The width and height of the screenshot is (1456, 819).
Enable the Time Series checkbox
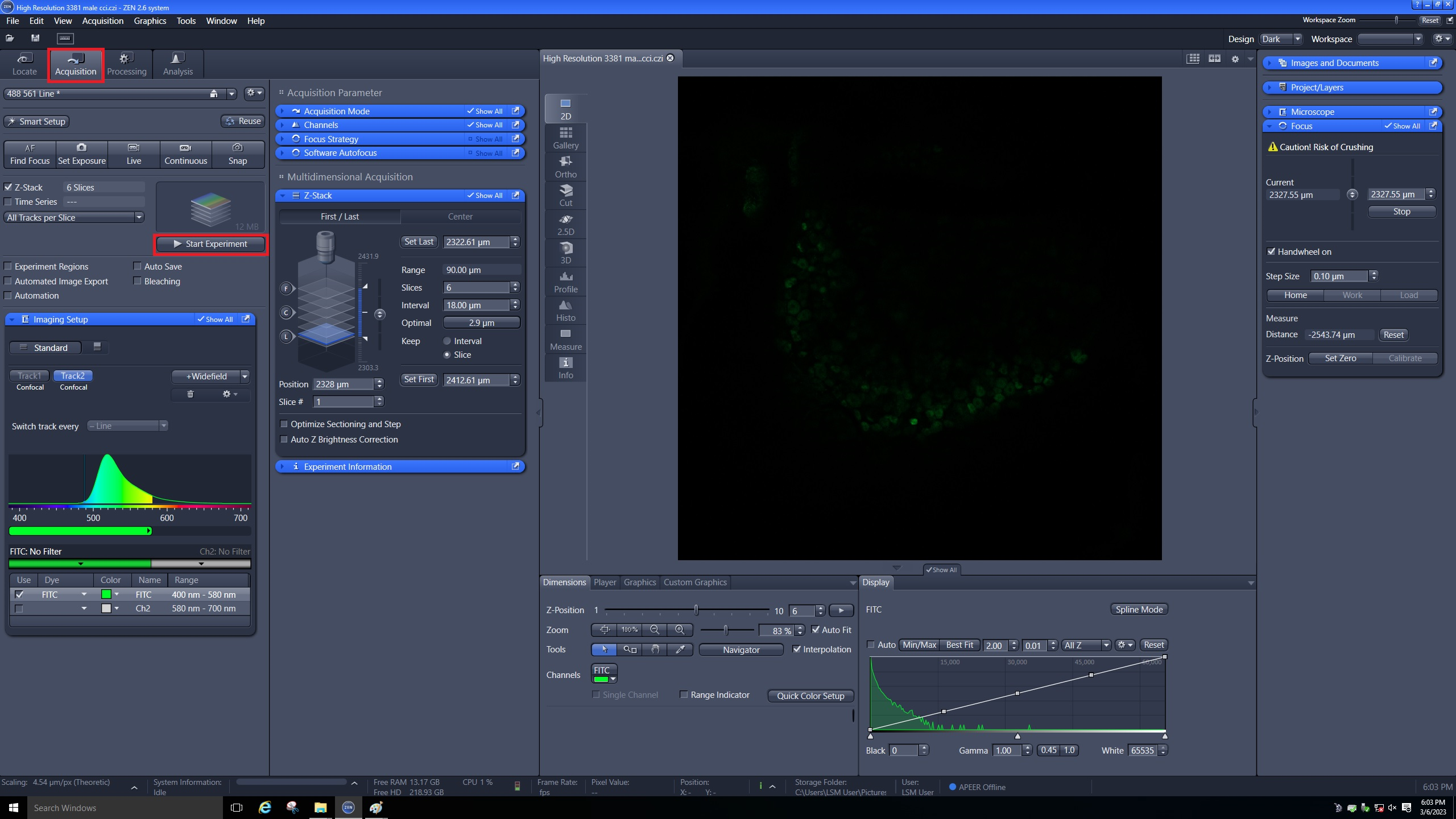8,202
